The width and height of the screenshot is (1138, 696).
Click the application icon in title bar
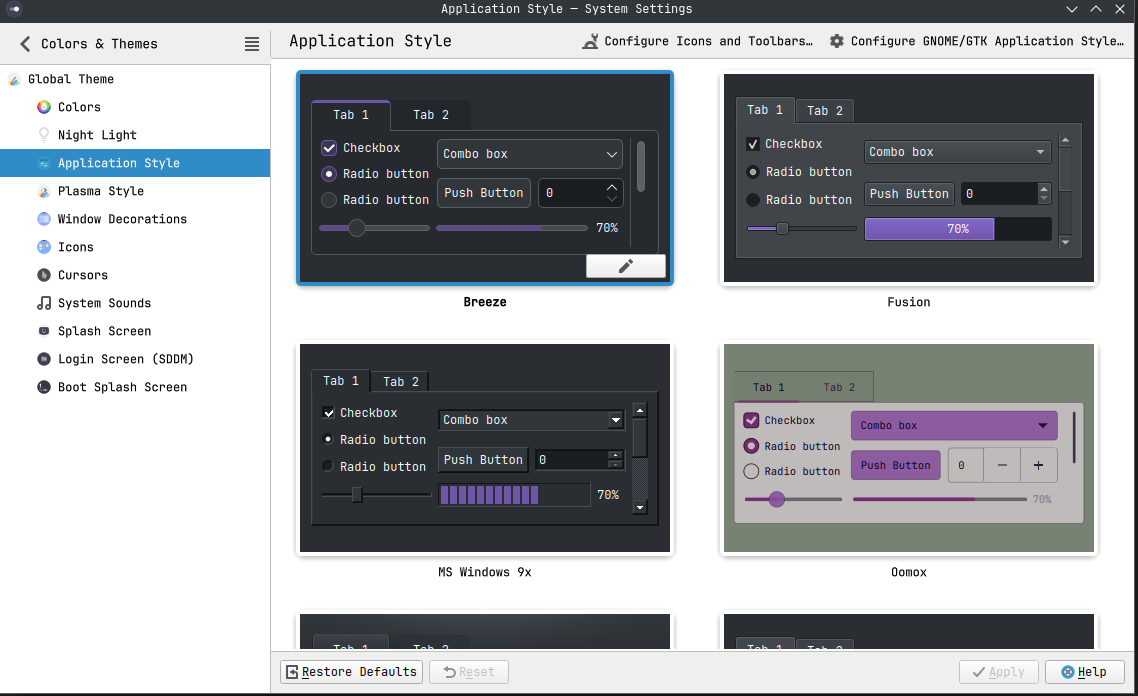click(14, 9)
